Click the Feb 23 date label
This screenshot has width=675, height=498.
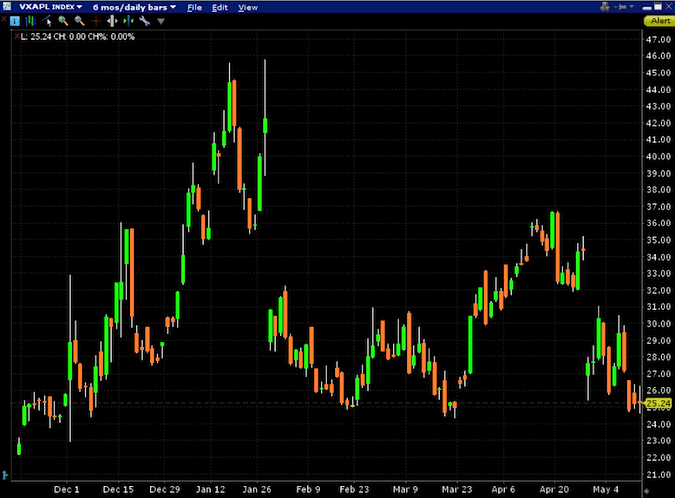tap(354, 489)
